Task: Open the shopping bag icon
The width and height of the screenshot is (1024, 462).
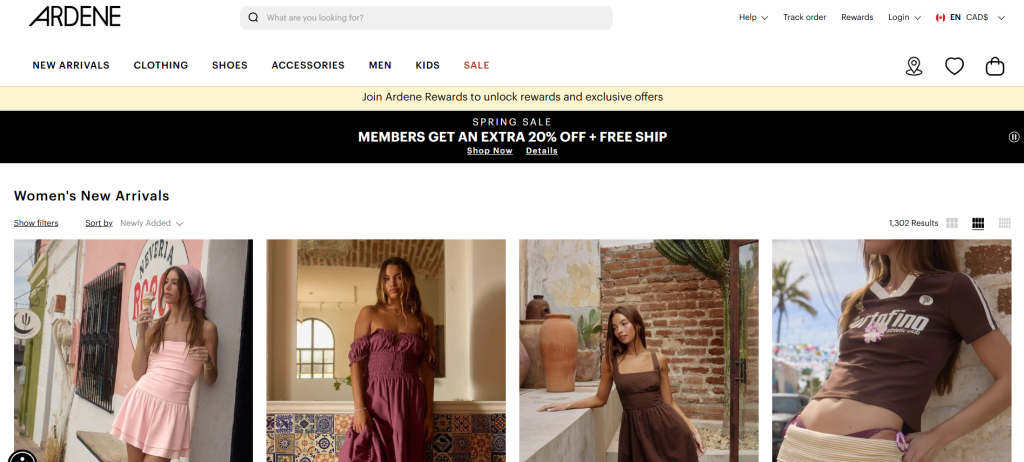Action: (994, 66)
